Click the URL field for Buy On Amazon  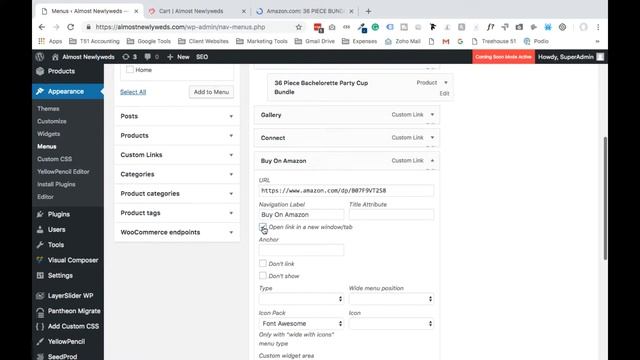tap(346, 191)
